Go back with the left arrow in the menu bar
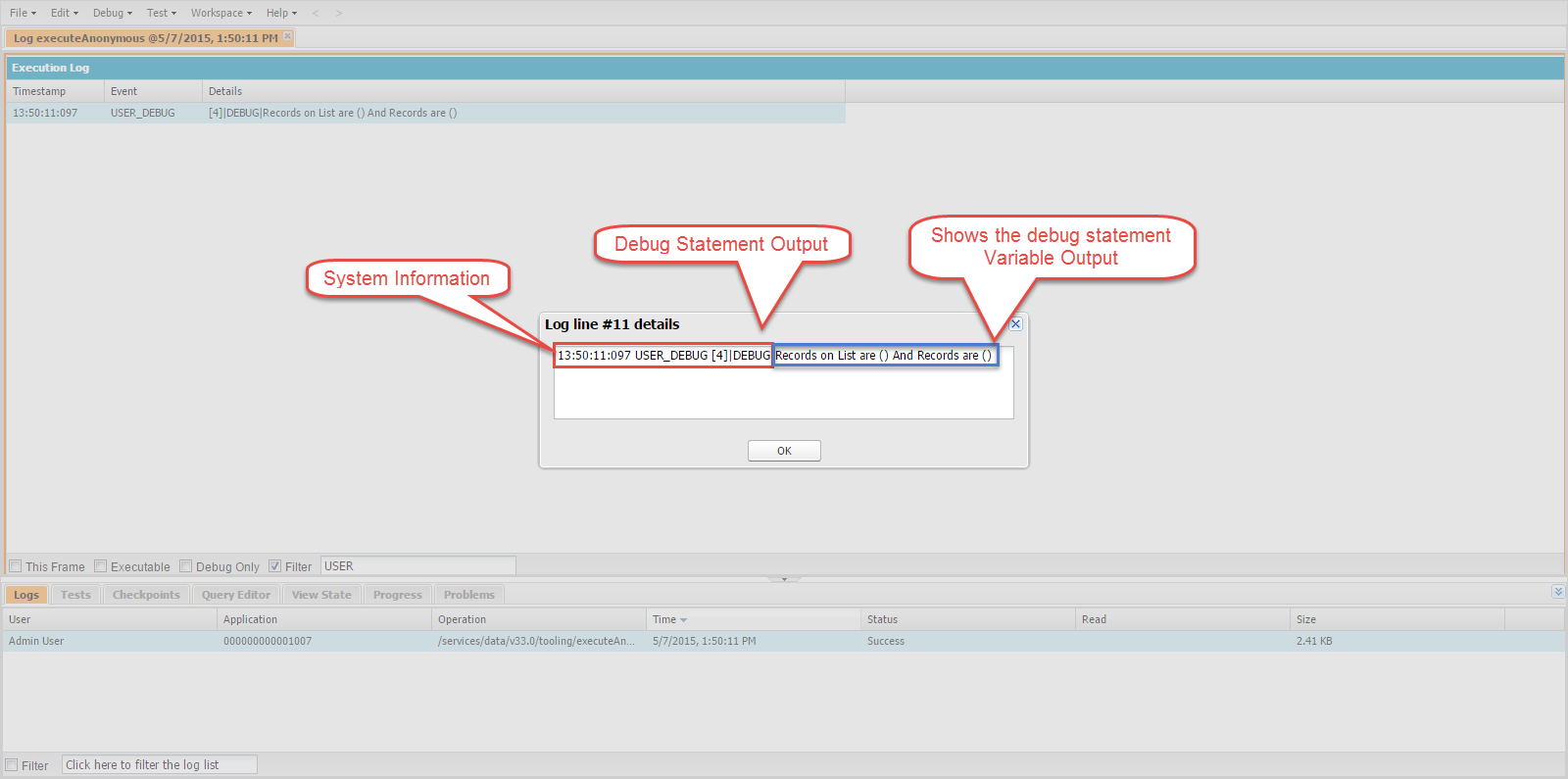 pos(316,13)
